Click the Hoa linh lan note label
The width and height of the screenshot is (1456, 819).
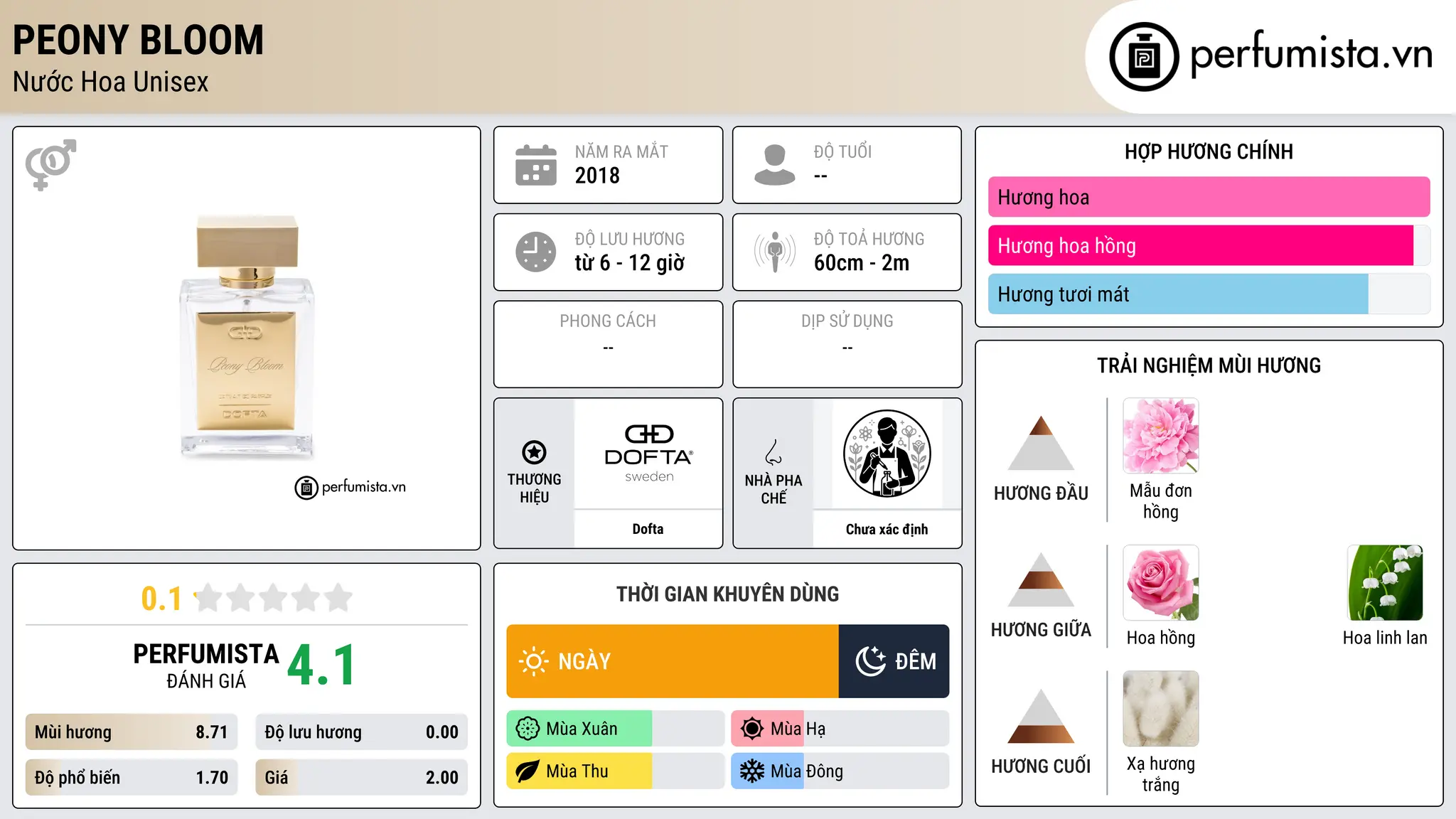click(1385, 638)
